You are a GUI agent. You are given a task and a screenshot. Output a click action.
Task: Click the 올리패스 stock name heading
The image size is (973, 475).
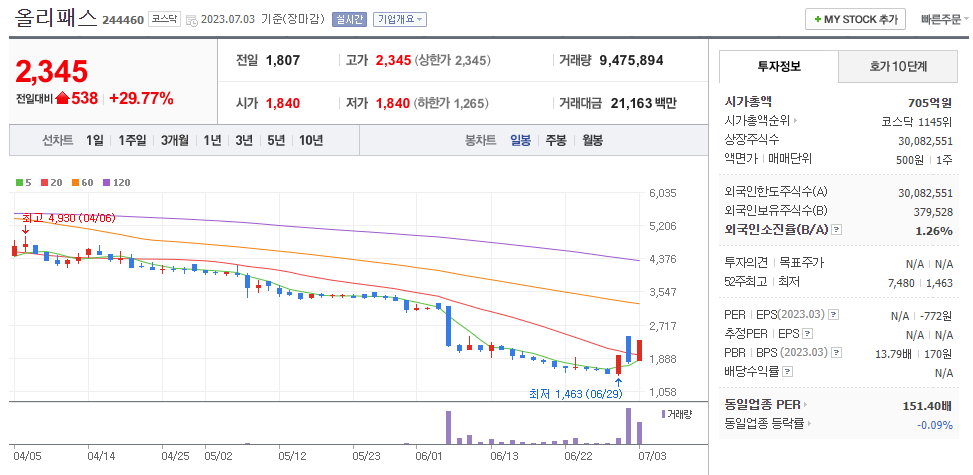(56, 17)
